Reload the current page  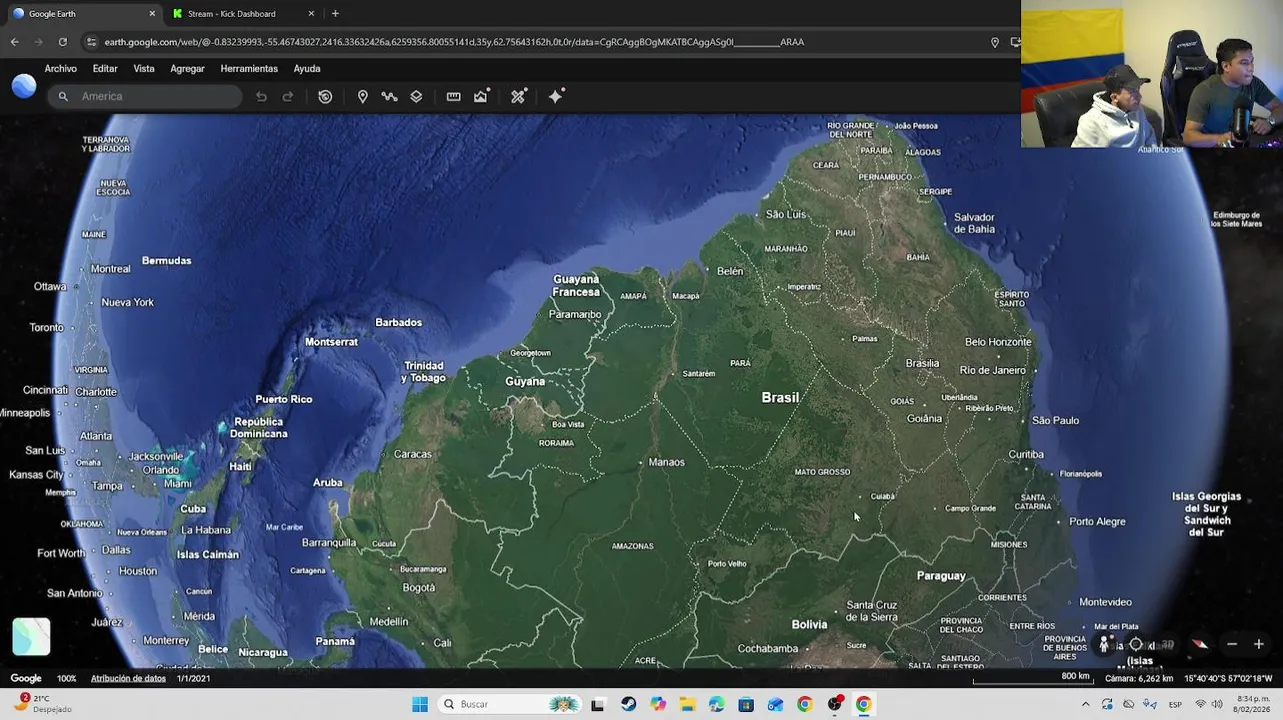click(62, 42)
